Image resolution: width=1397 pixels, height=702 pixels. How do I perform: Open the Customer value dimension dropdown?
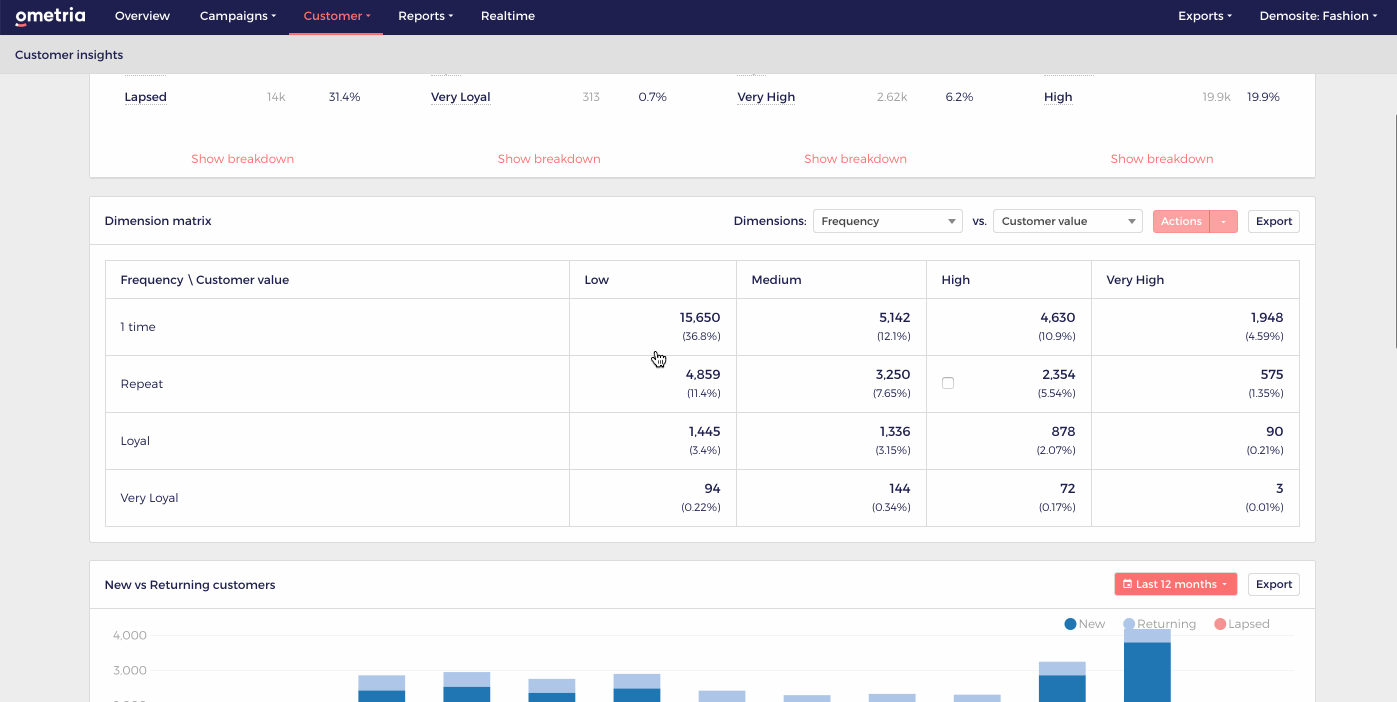(1068, 221)
